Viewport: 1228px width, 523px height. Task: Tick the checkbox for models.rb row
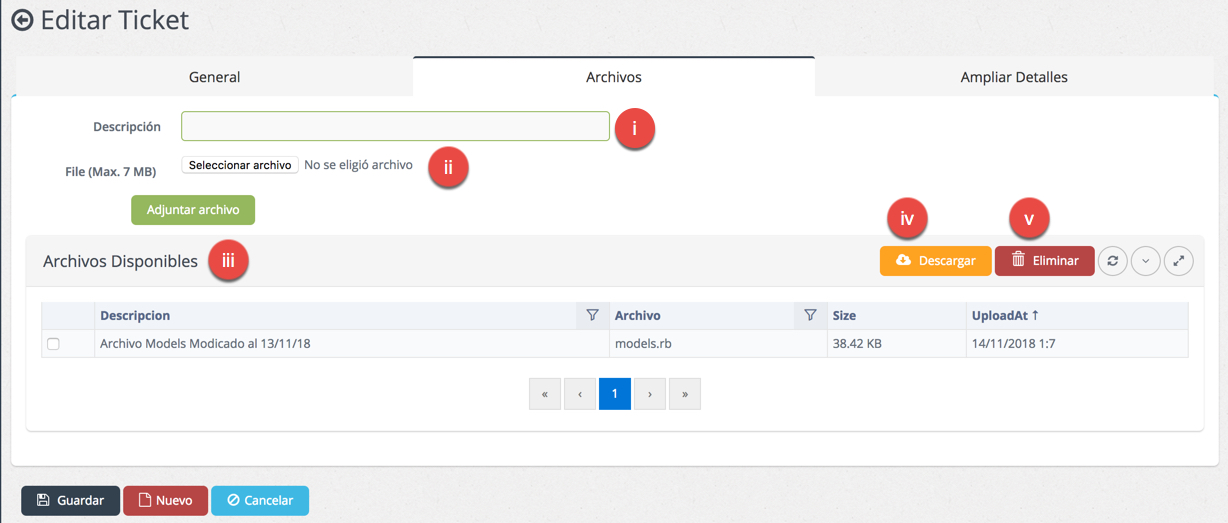53,344
